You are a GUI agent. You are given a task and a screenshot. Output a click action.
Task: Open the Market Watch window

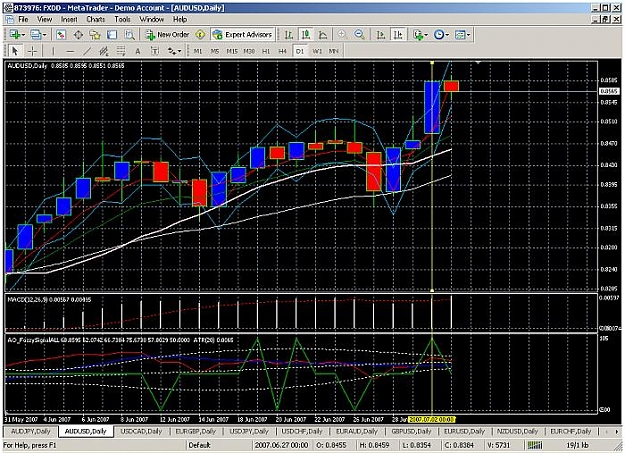(x=61, y=35)
